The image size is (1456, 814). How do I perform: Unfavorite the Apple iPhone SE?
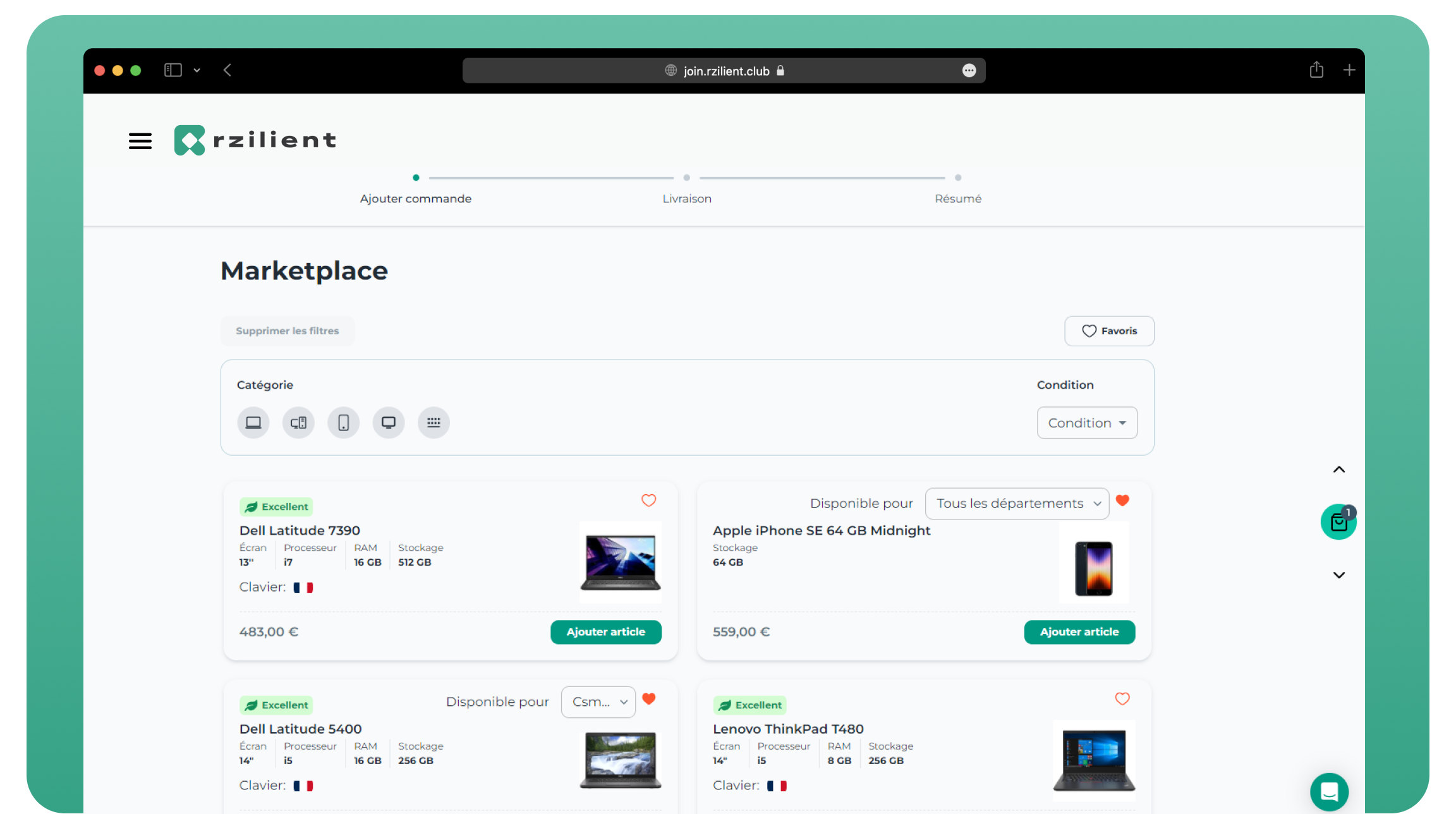[1122, 501]
